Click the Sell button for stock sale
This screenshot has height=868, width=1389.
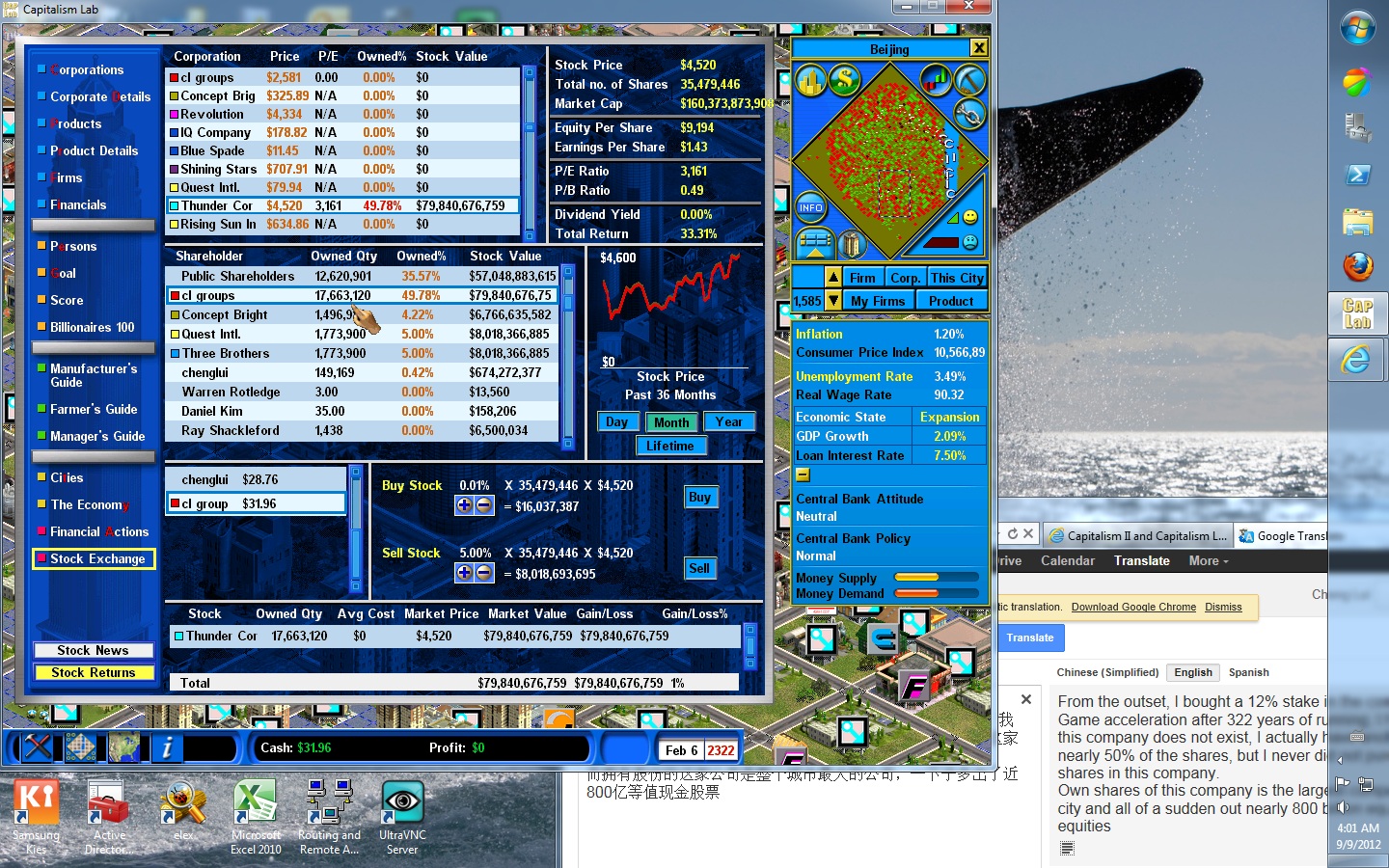[x=699, y=568]
